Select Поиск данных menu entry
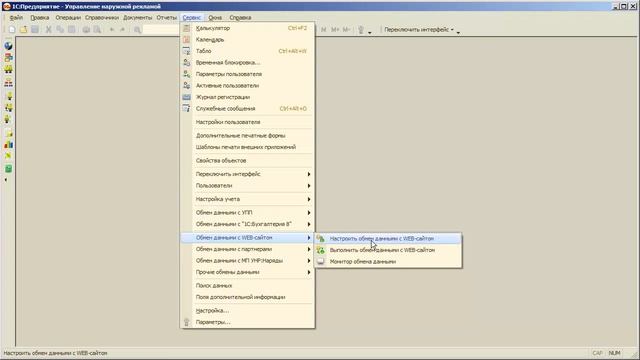This screenshot has height=360, width=640. 247,286
